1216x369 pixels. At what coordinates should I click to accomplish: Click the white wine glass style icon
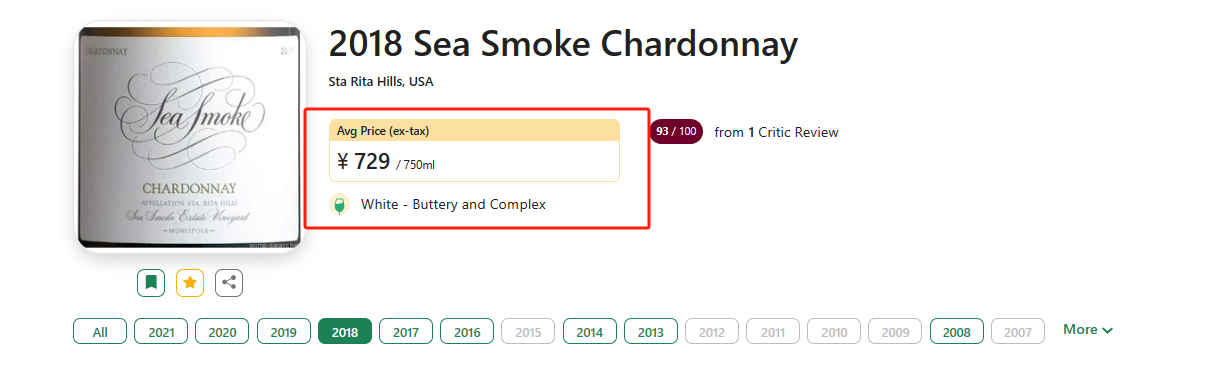[340, 205]
